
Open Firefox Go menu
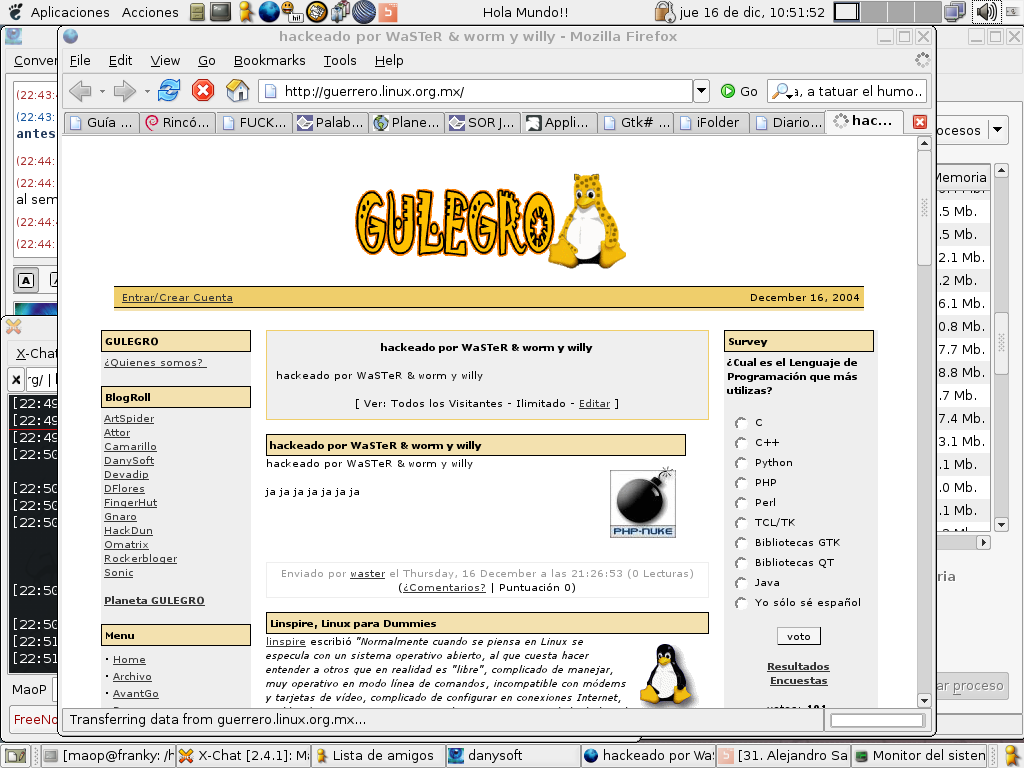207,61
